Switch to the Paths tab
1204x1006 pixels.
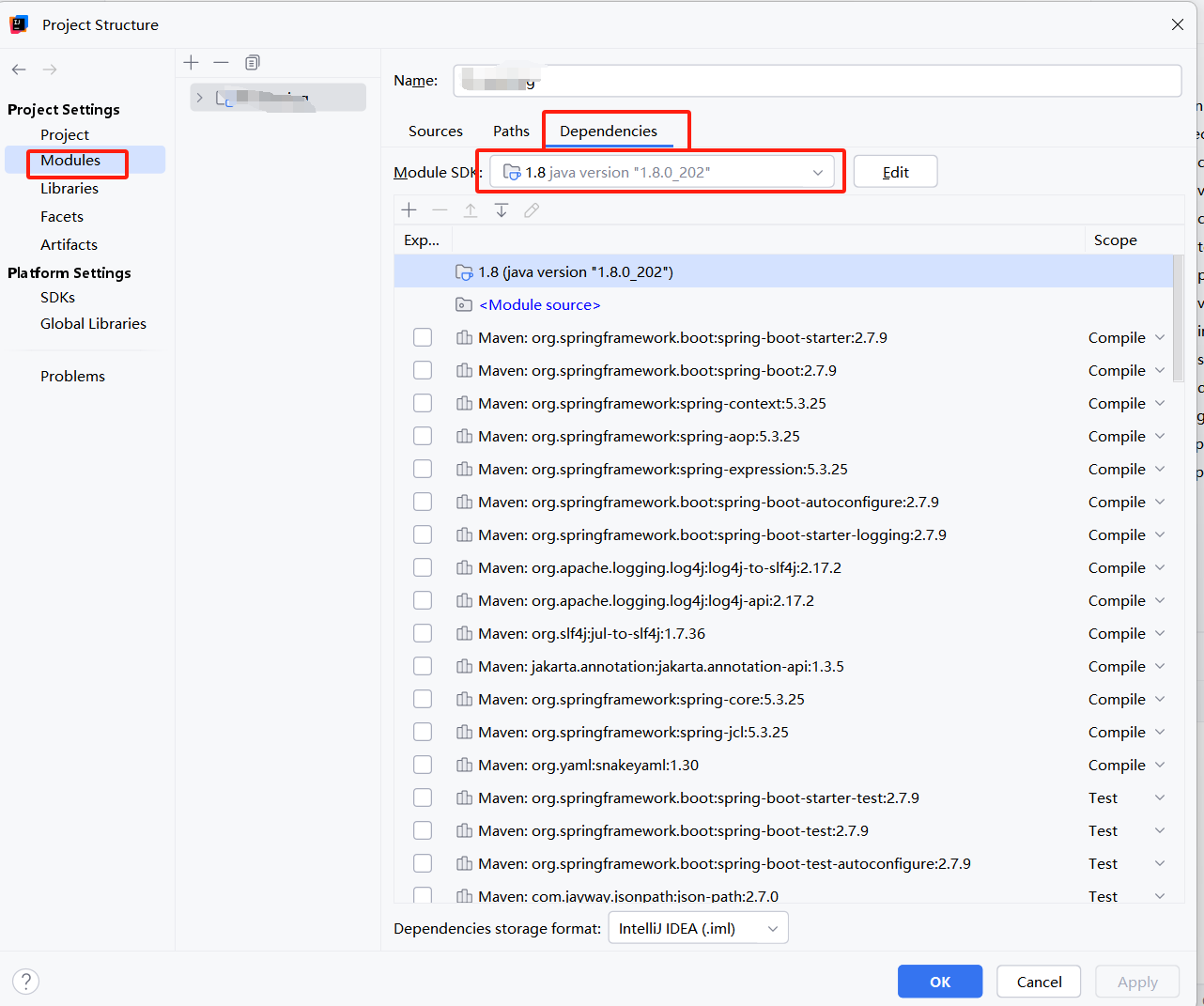pyautogui.click(x=511, y=131)
